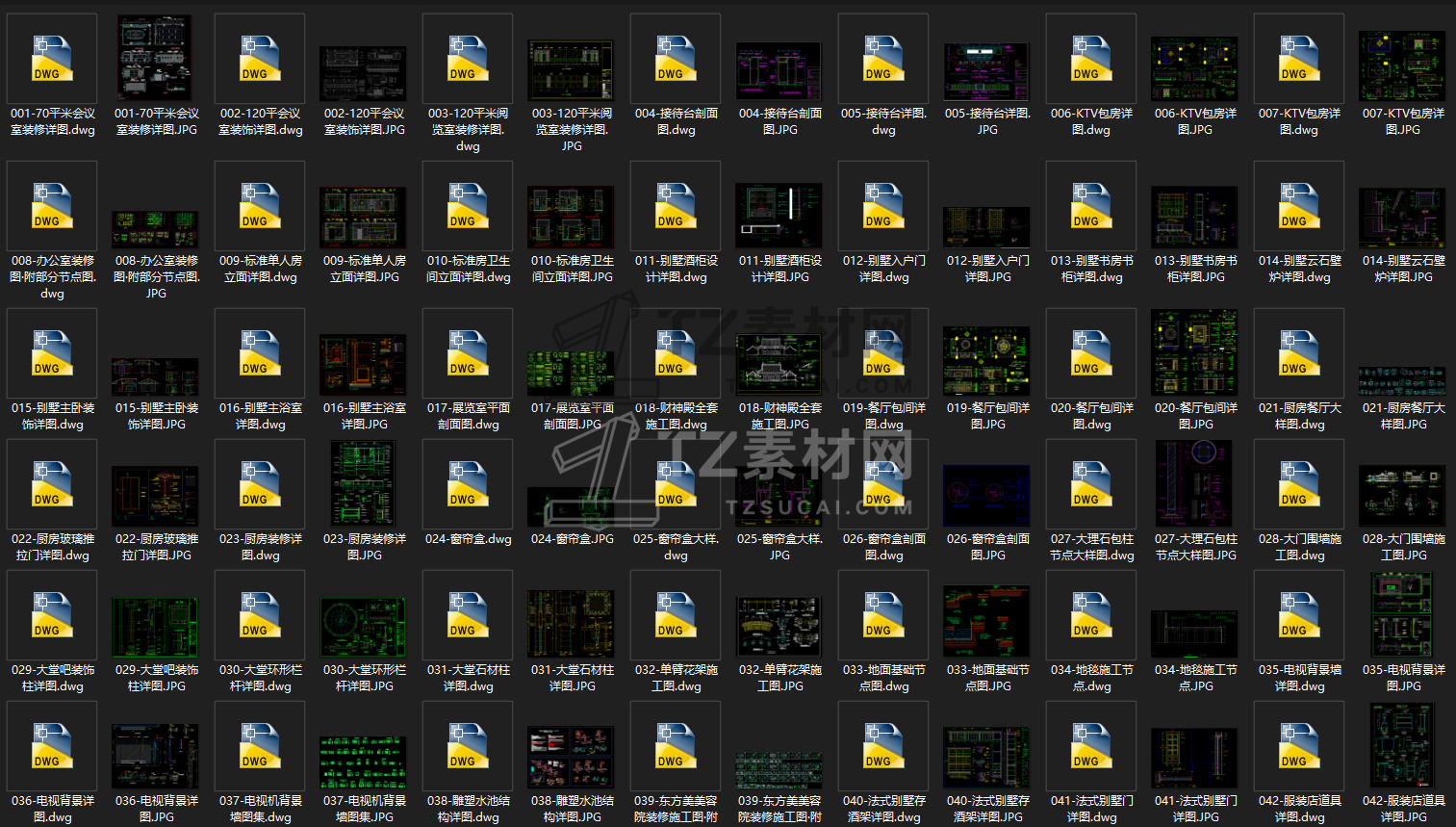Select the 010-标准房卫生间立面详图.dwg icon
The height and width of the screenshot is (827, 1456).
click(468, 206)
